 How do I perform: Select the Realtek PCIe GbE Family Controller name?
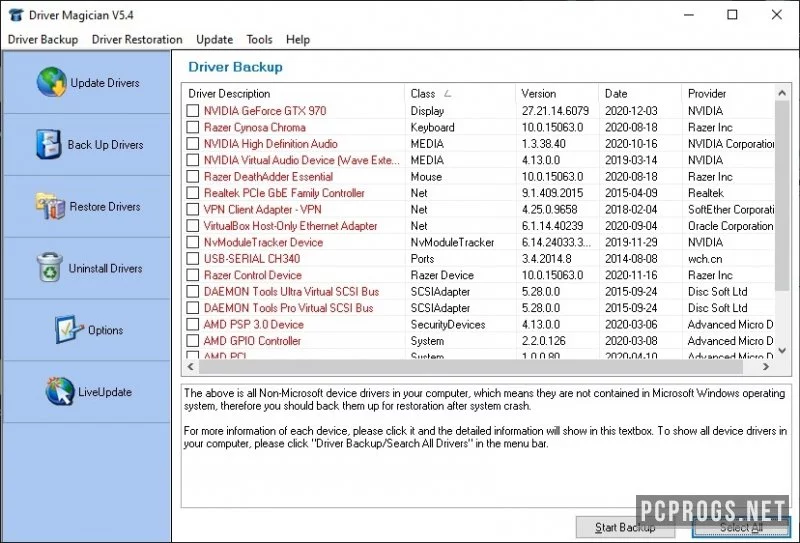pyautogui.click(x=284, y=193)
